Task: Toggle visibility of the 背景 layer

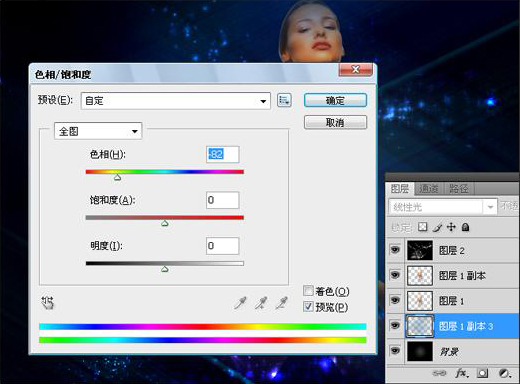Action: coord(395,351)
